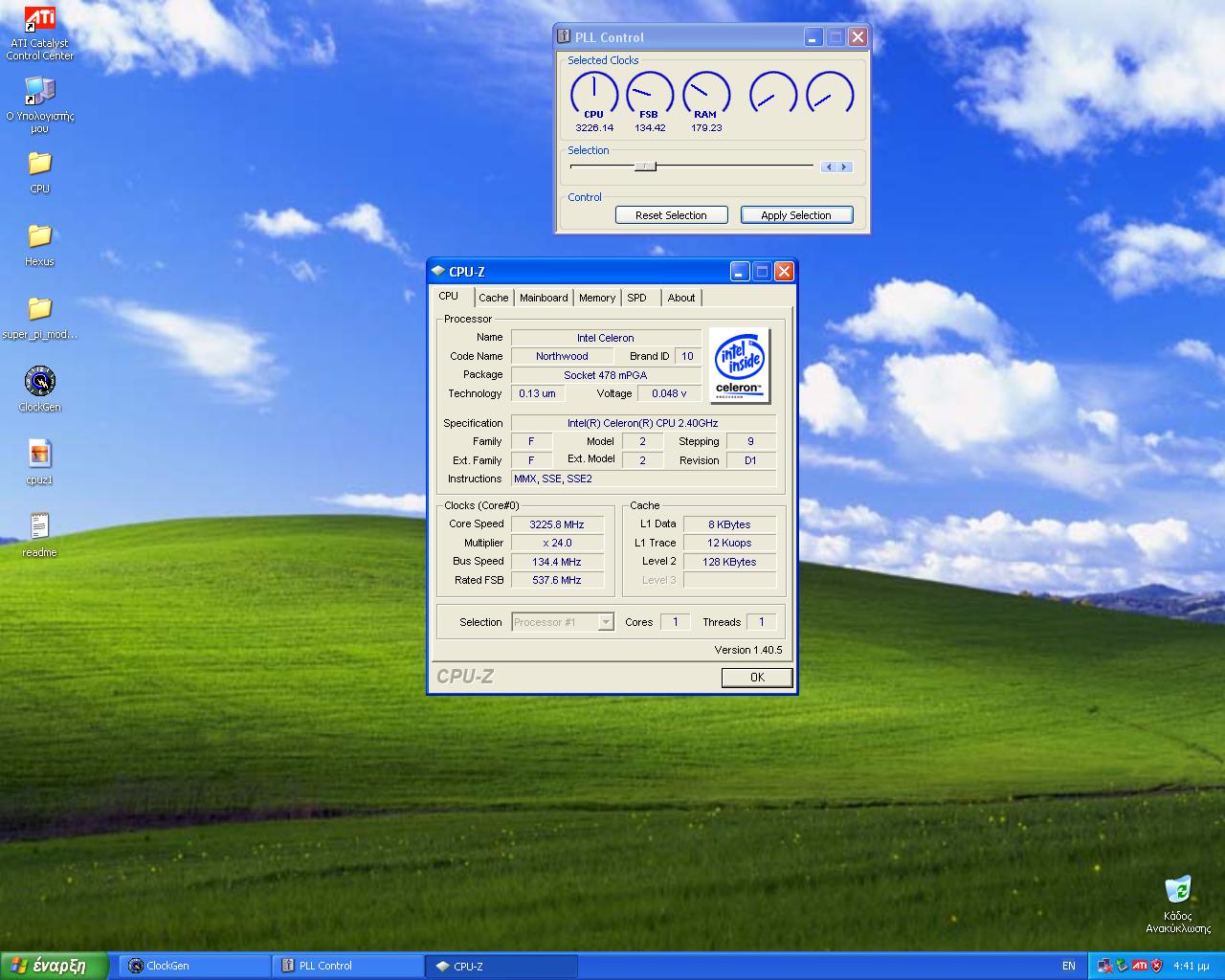1225x980 pixels.
Task: Open ATI Catalyst Control Center desktop icon
Action: [39, 33]
